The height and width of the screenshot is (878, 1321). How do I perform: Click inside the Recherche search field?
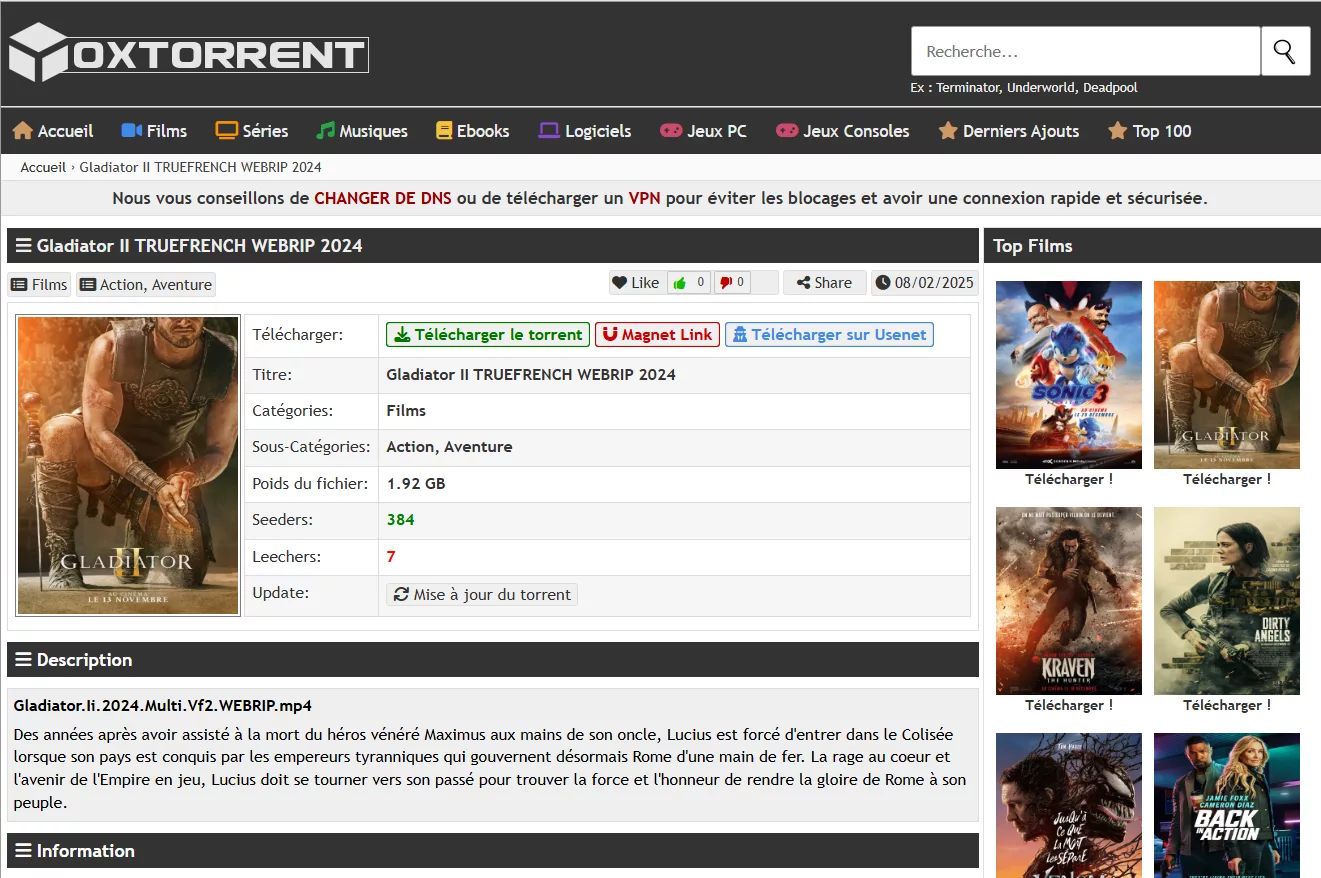point(1085,50)
